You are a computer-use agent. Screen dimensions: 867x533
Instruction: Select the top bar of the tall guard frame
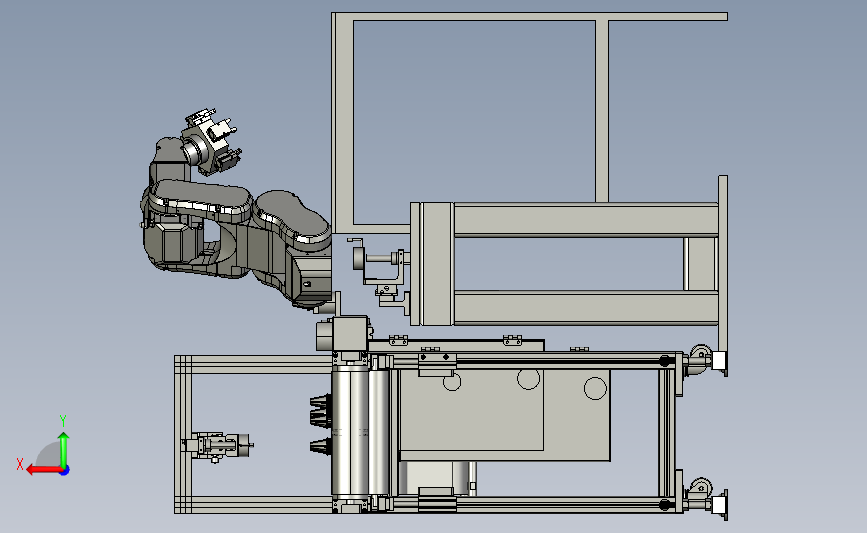coord(530,17)
